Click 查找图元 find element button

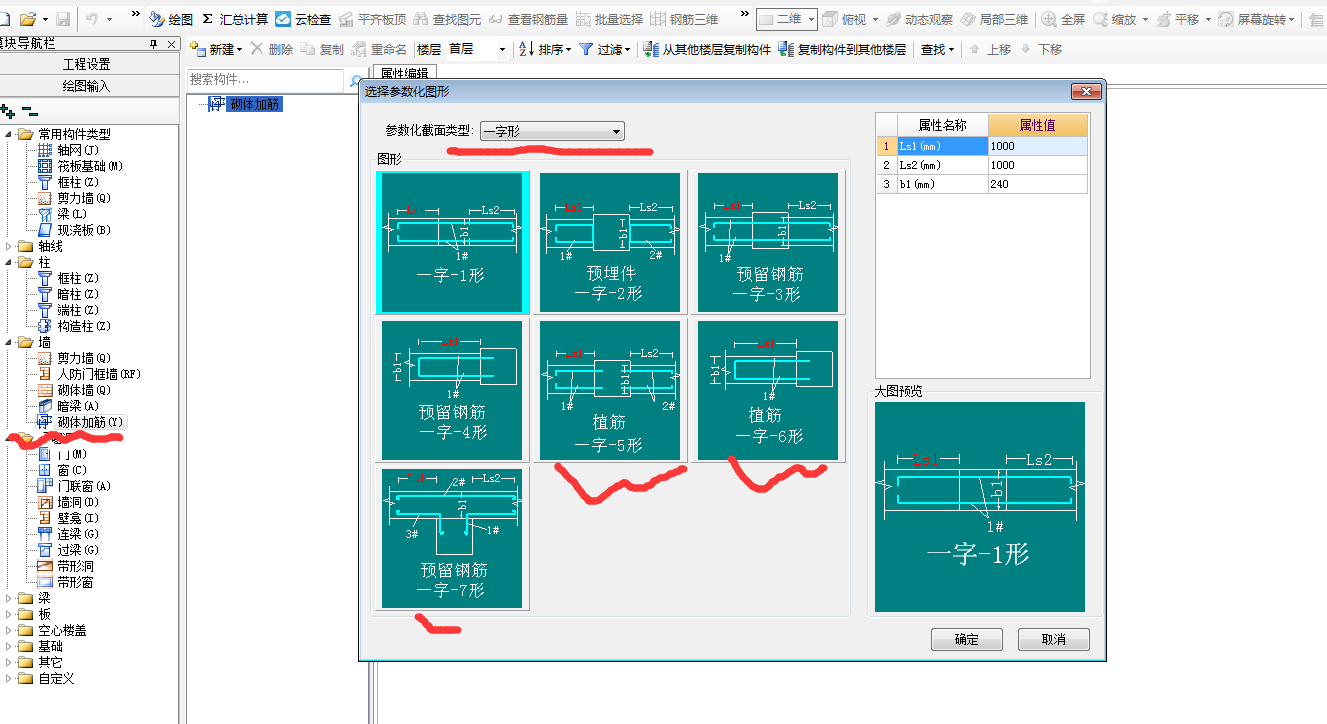click(x=446, y=19)
